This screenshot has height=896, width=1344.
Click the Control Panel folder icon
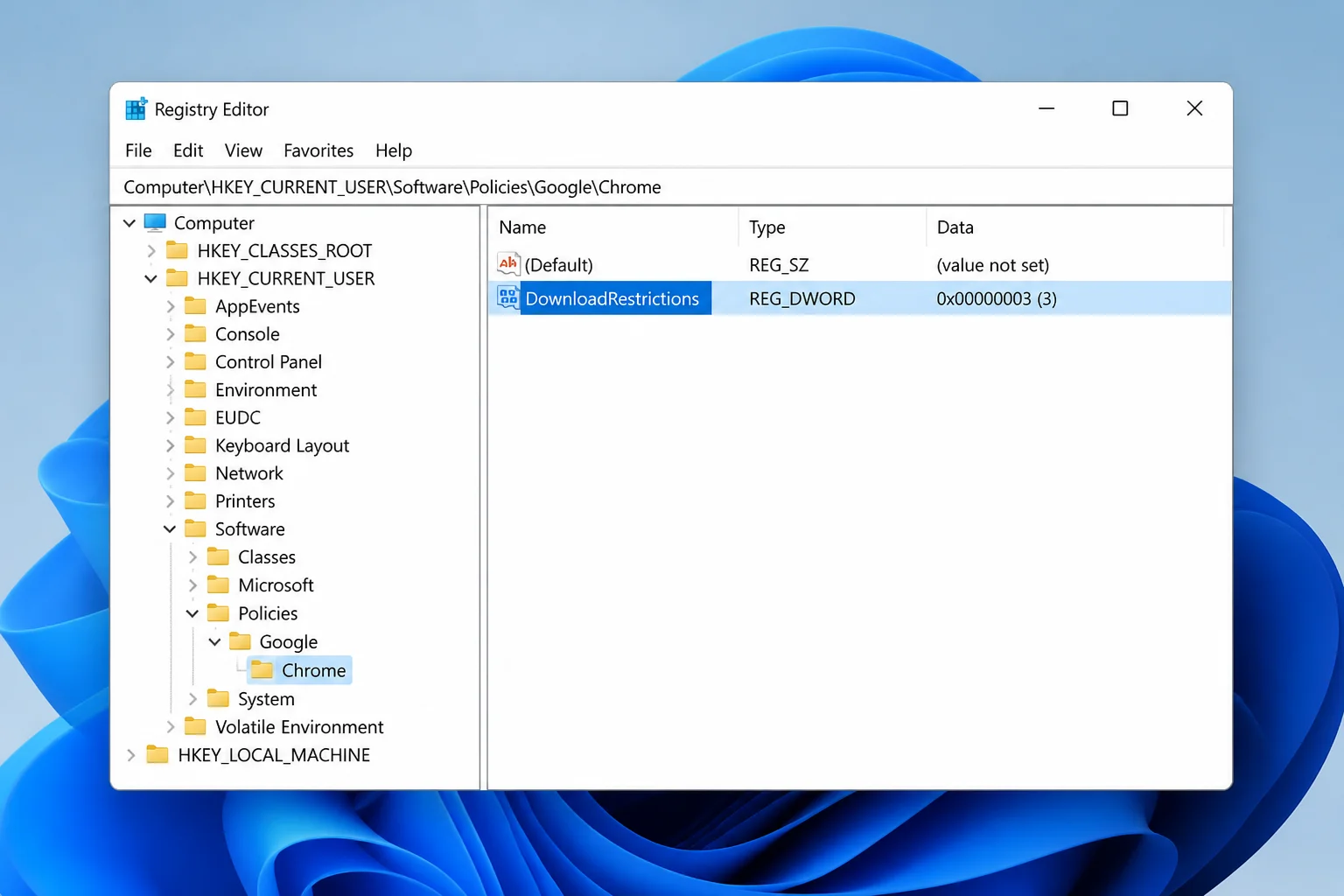pyautogui.click(x=196, y=361)
